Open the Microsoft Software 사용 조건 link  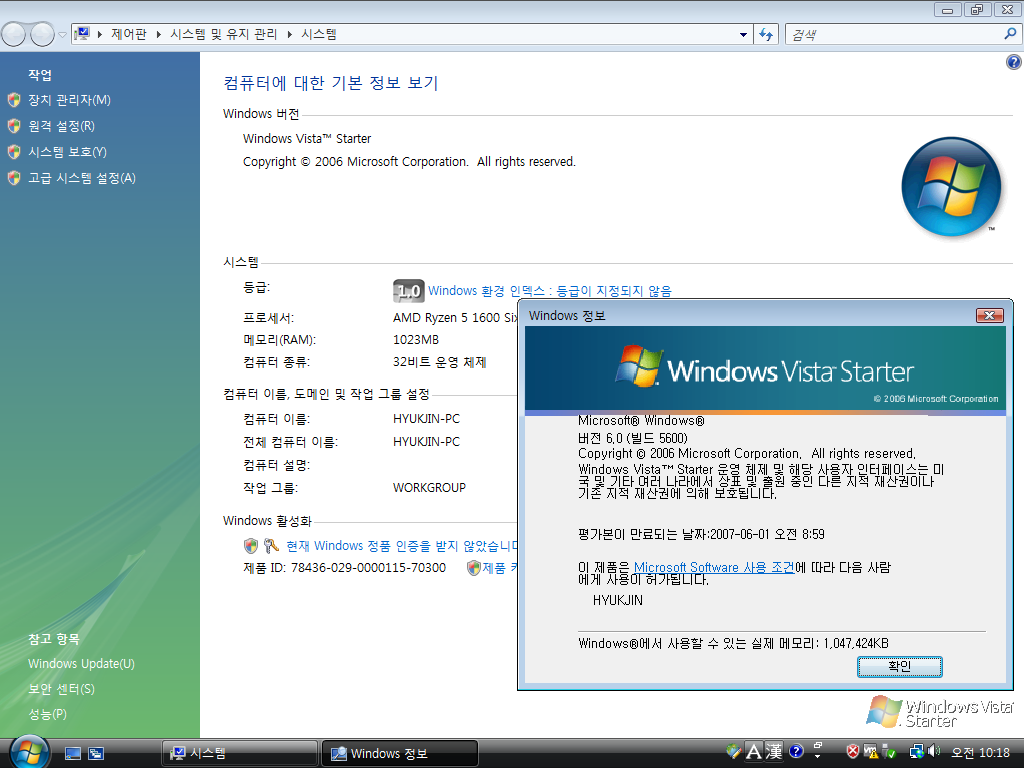click(714, 568)
